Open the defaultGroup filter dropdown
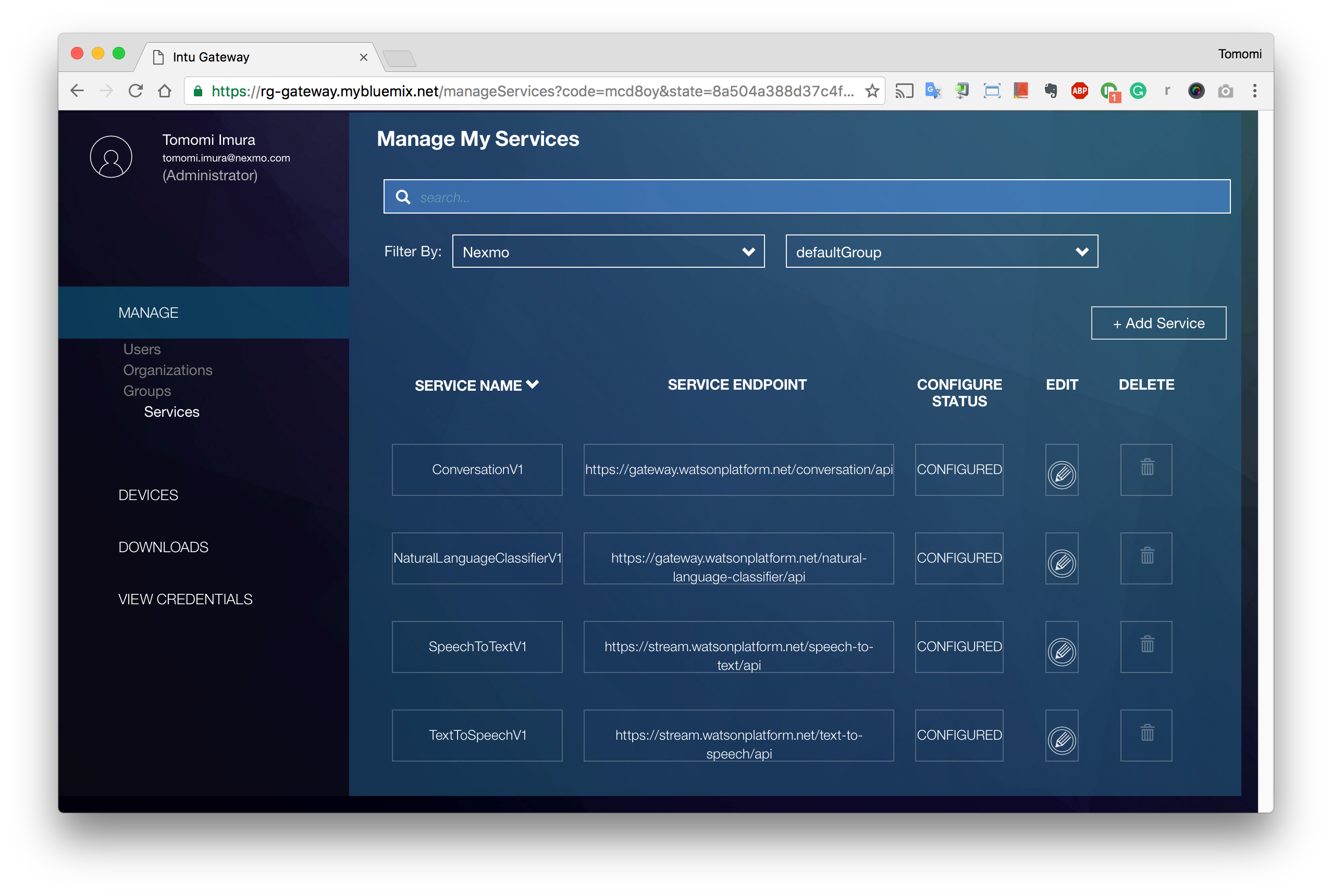 [x=942, y=252]
